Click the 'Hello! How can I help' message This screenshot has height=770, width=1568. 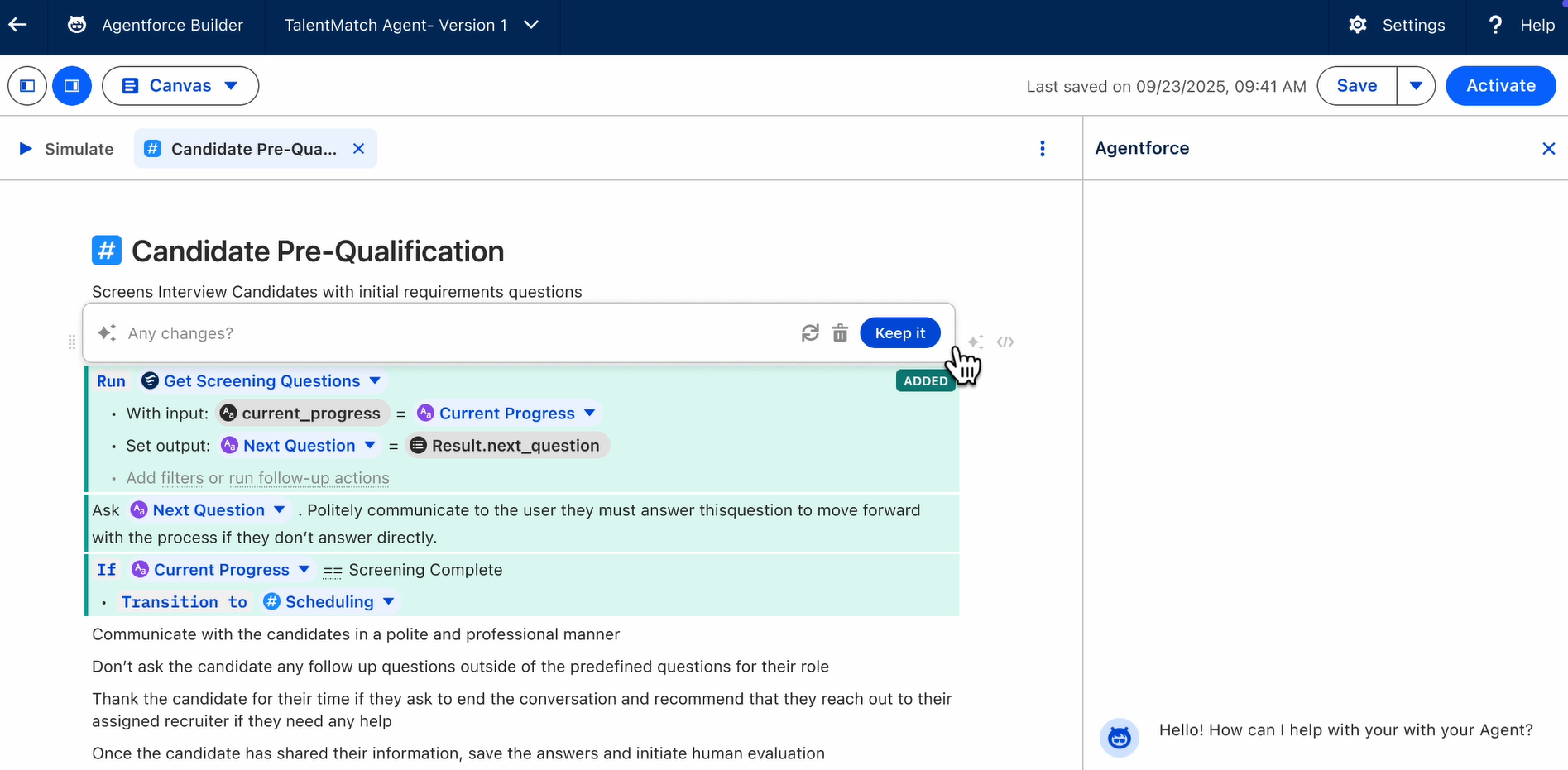1345,730
